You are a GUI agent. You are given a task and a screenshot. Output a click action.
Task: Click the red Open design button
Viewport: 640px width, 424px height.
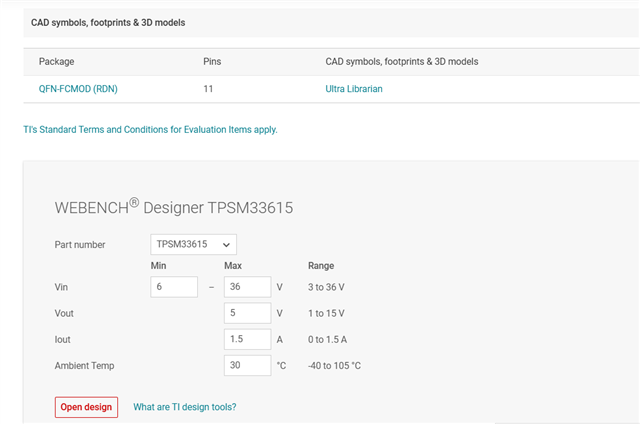click(x=86, y=407)
